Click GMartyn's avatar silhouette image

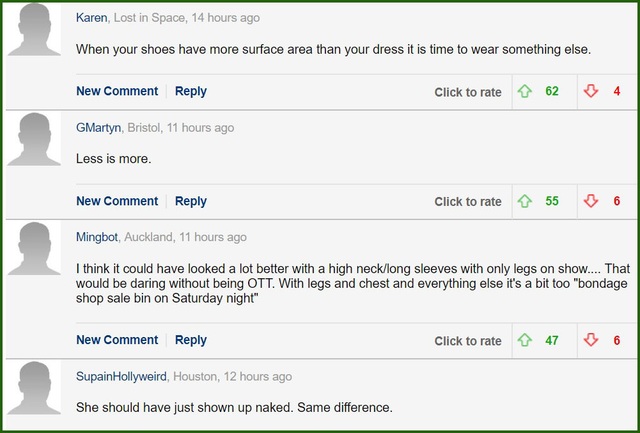[x=34, y=139]
